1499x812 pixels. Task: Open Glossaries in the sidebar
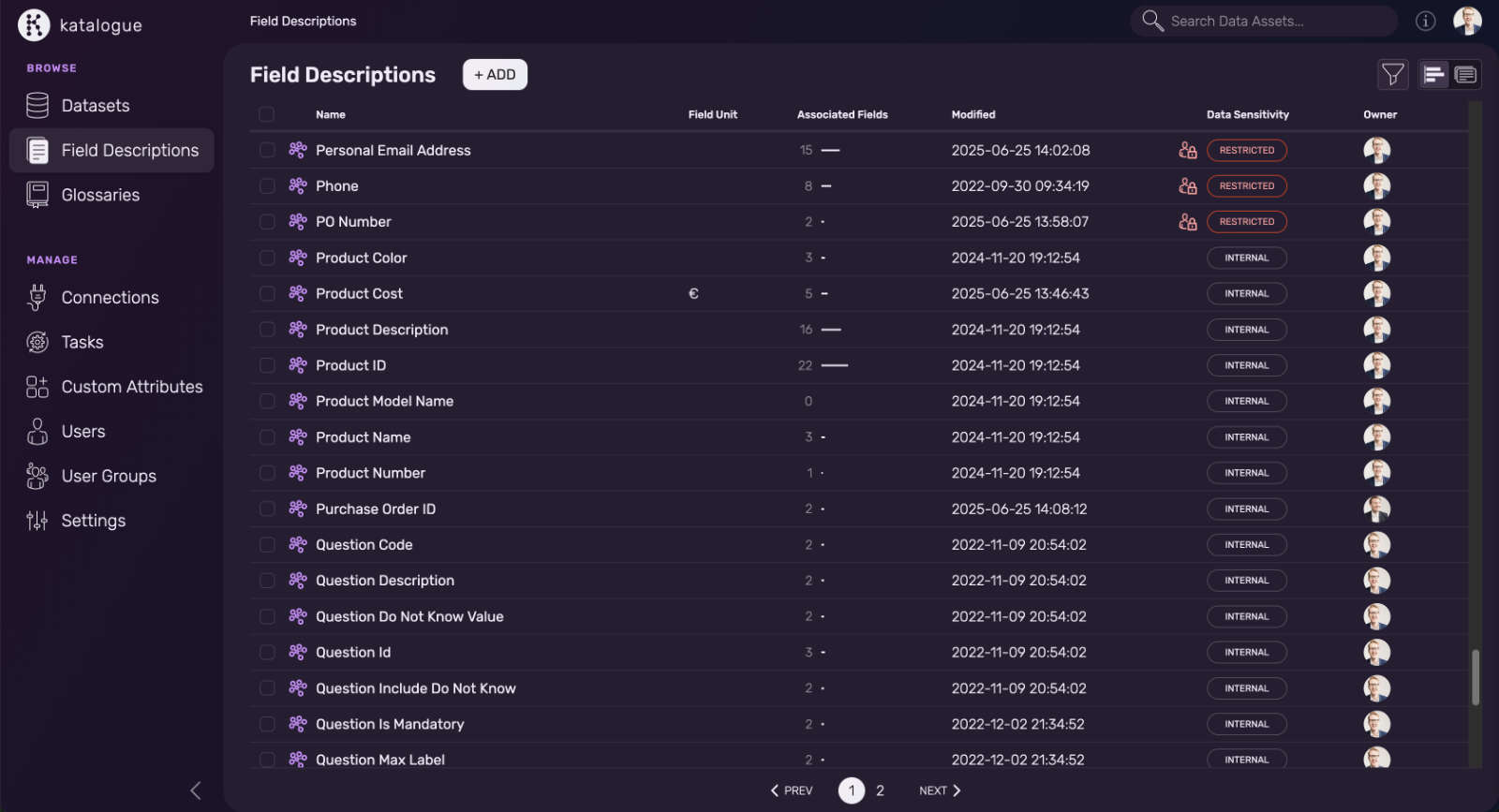[100, 195]
